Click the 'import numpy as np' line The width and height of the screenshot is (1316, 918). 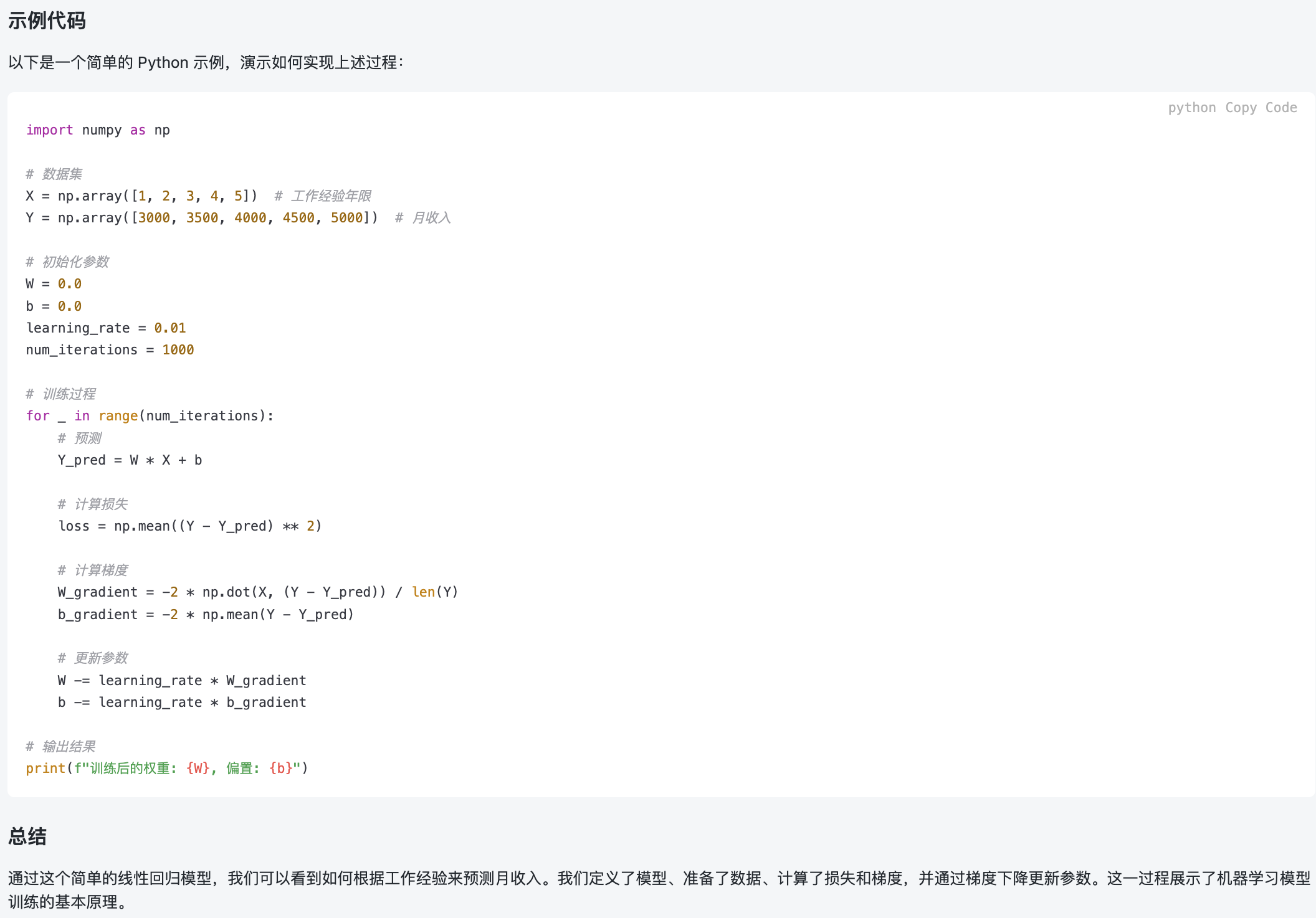pos(98,130)
